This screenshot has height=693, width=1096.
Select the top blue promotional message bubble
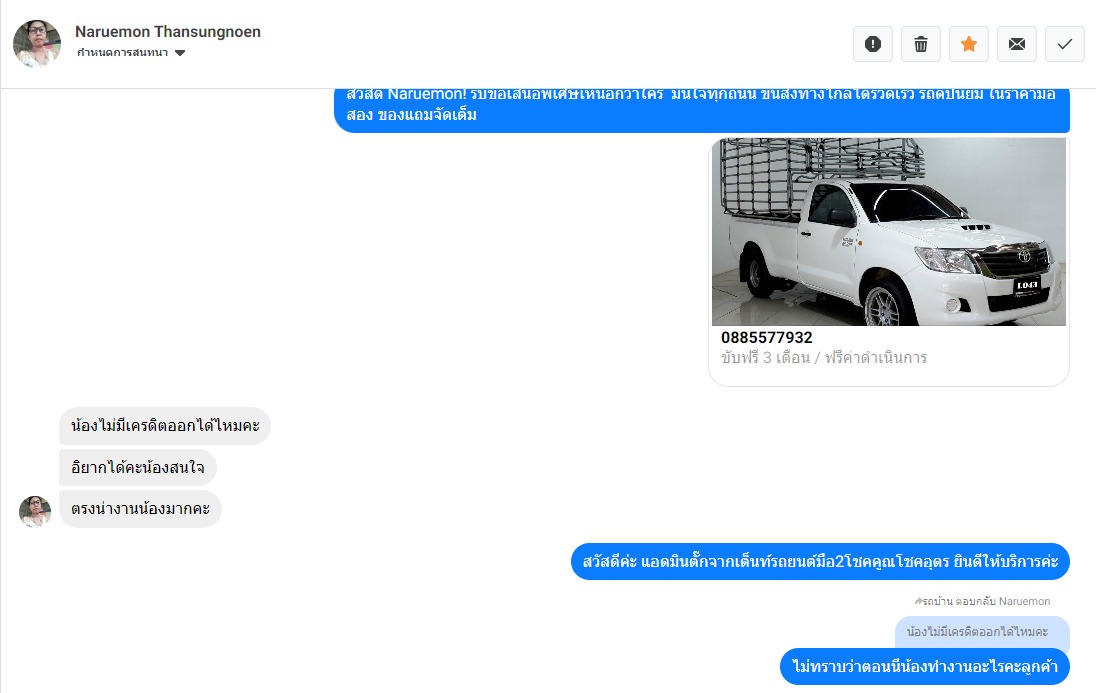tap(702, 110)
